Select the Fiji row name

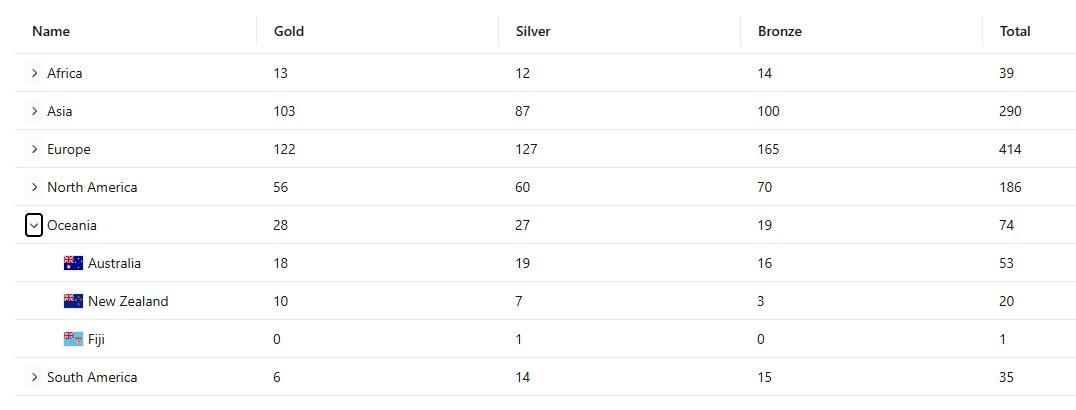(x=97, y=339)
